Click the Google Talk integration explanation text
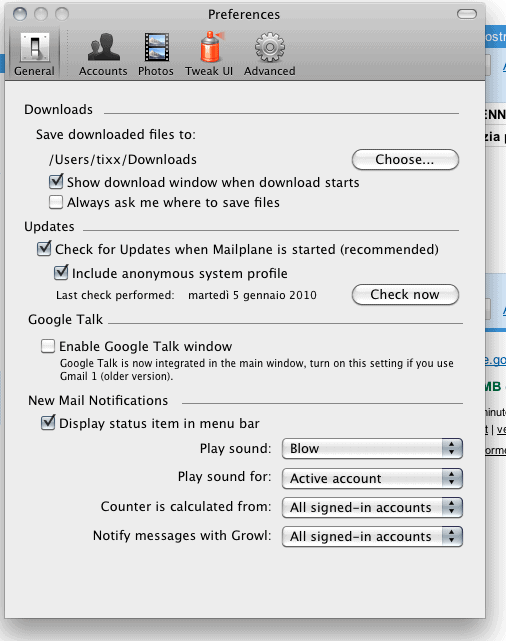506x641 pixels. pos(257,370)
